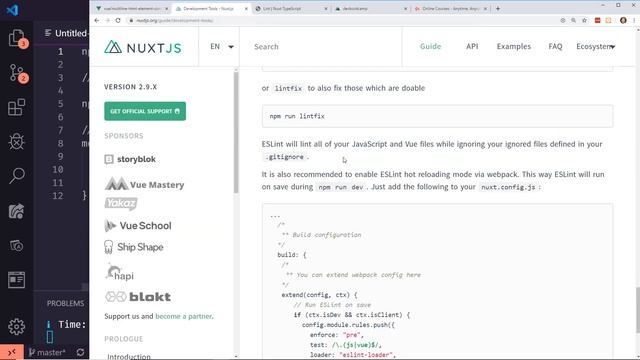
Task: Open Manage gear icon in VS Code
Action: [x=17, y=327]
